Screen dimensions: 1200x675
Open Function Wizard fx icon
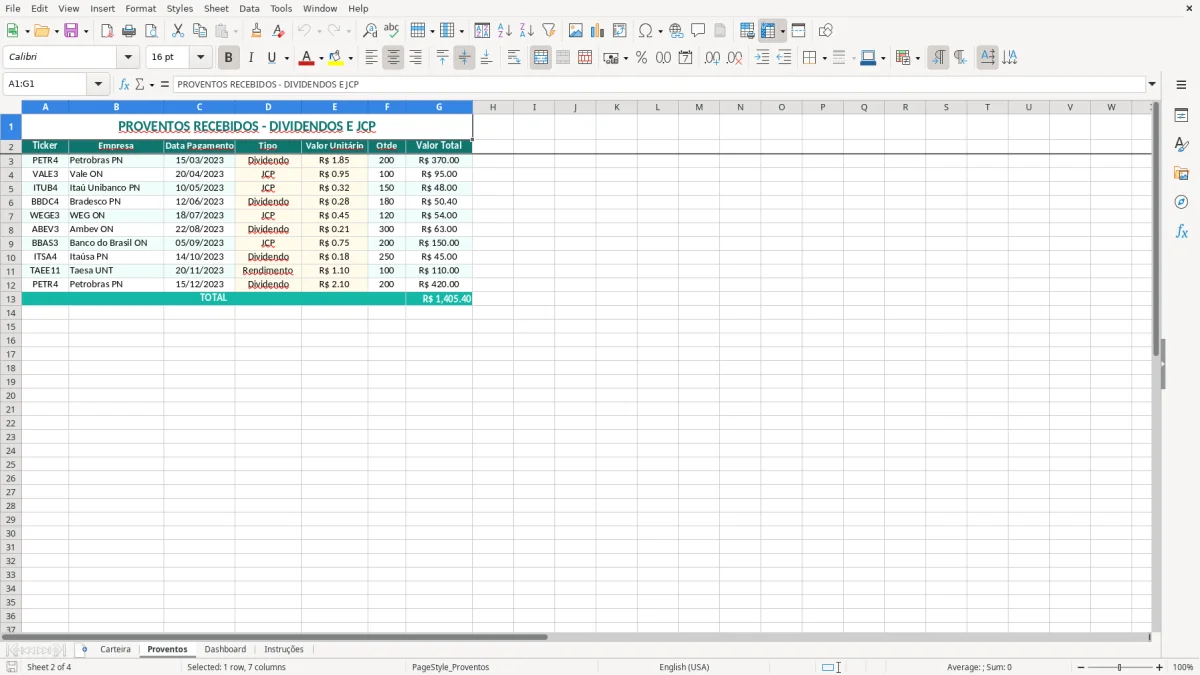pos(124,84)
